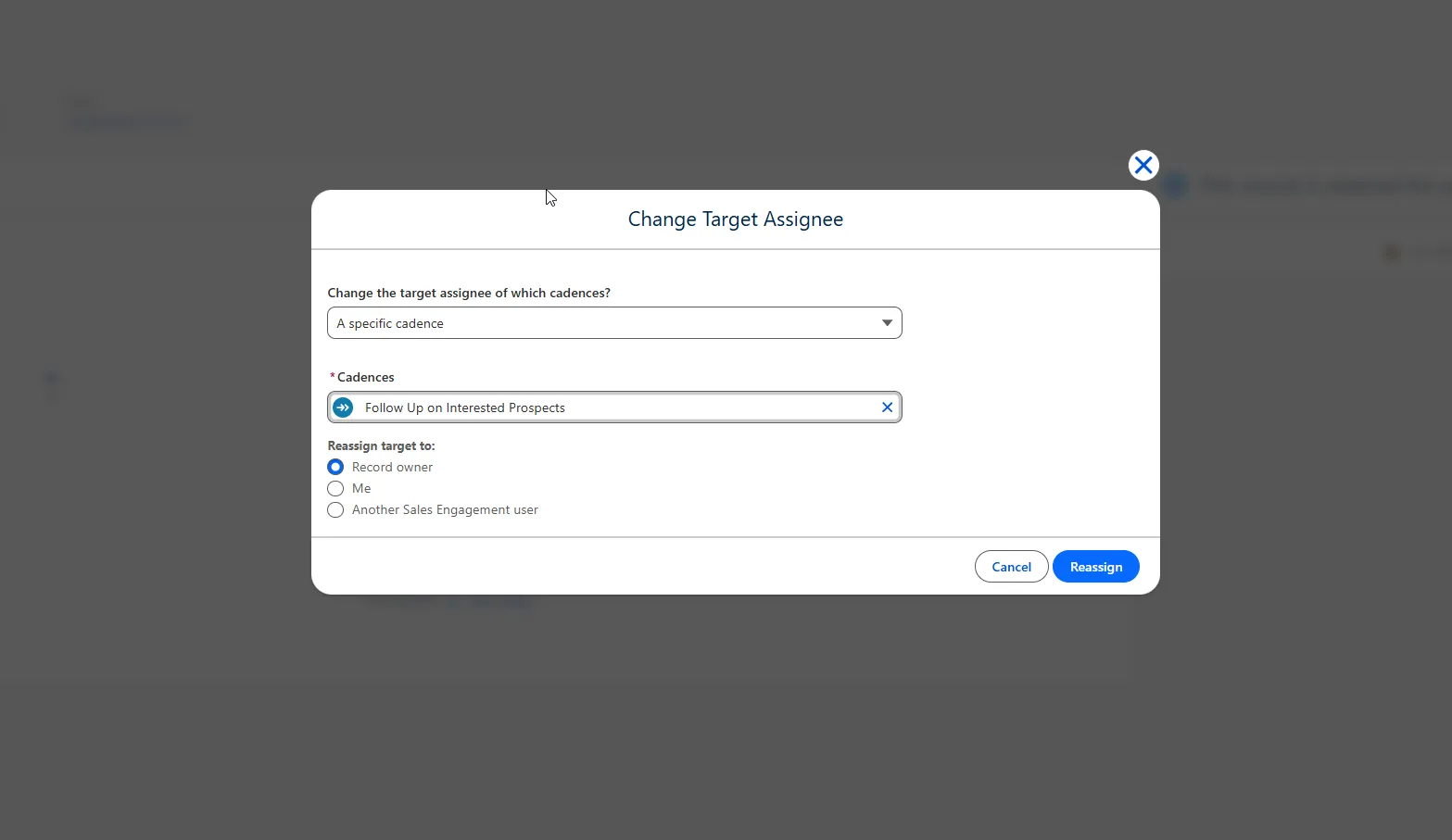Clear the selected cadence with the X

click(887, 407)
